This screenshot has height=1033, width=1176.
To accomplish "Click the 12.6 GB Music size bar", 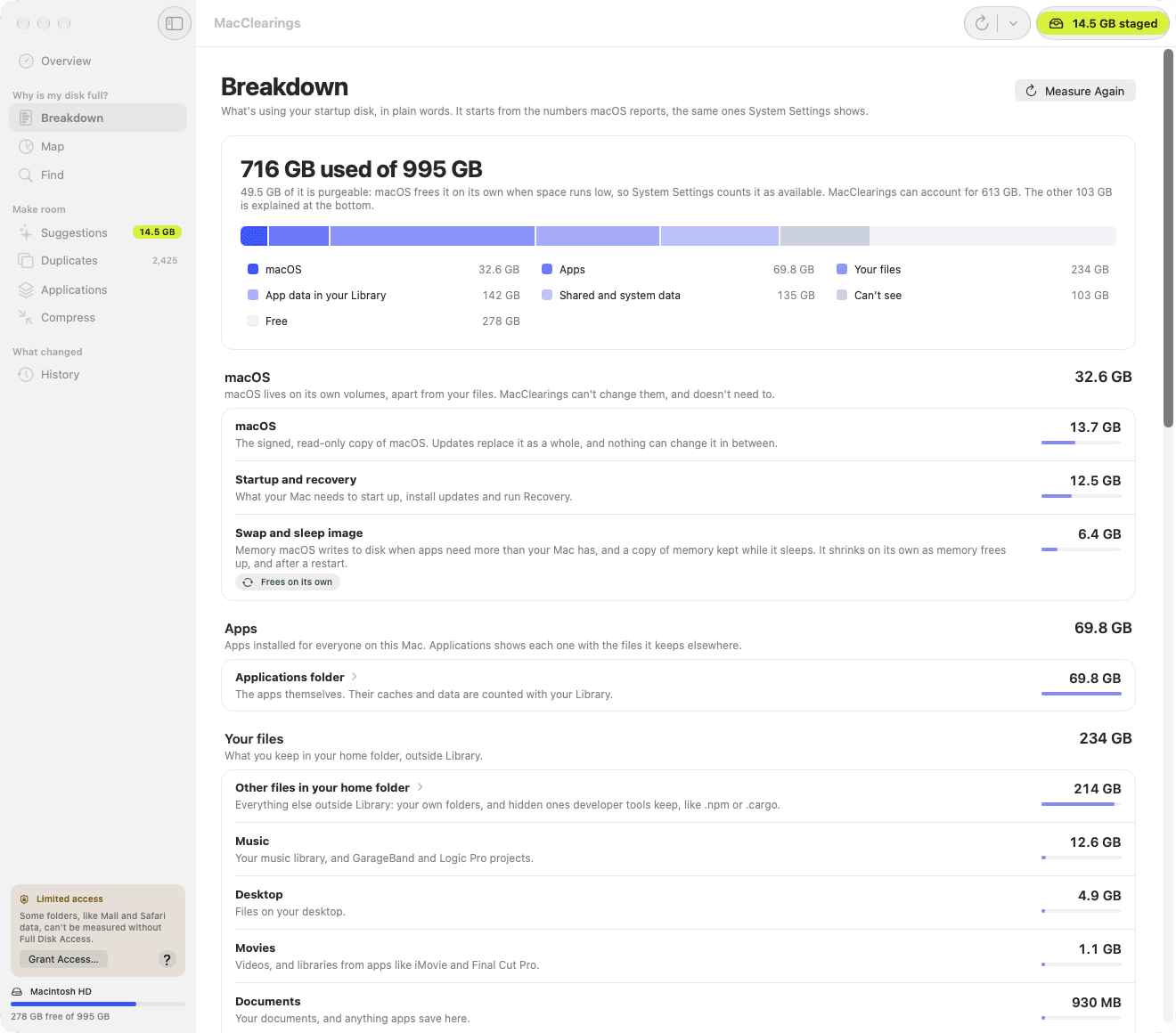I will [x=1082, y=858].
